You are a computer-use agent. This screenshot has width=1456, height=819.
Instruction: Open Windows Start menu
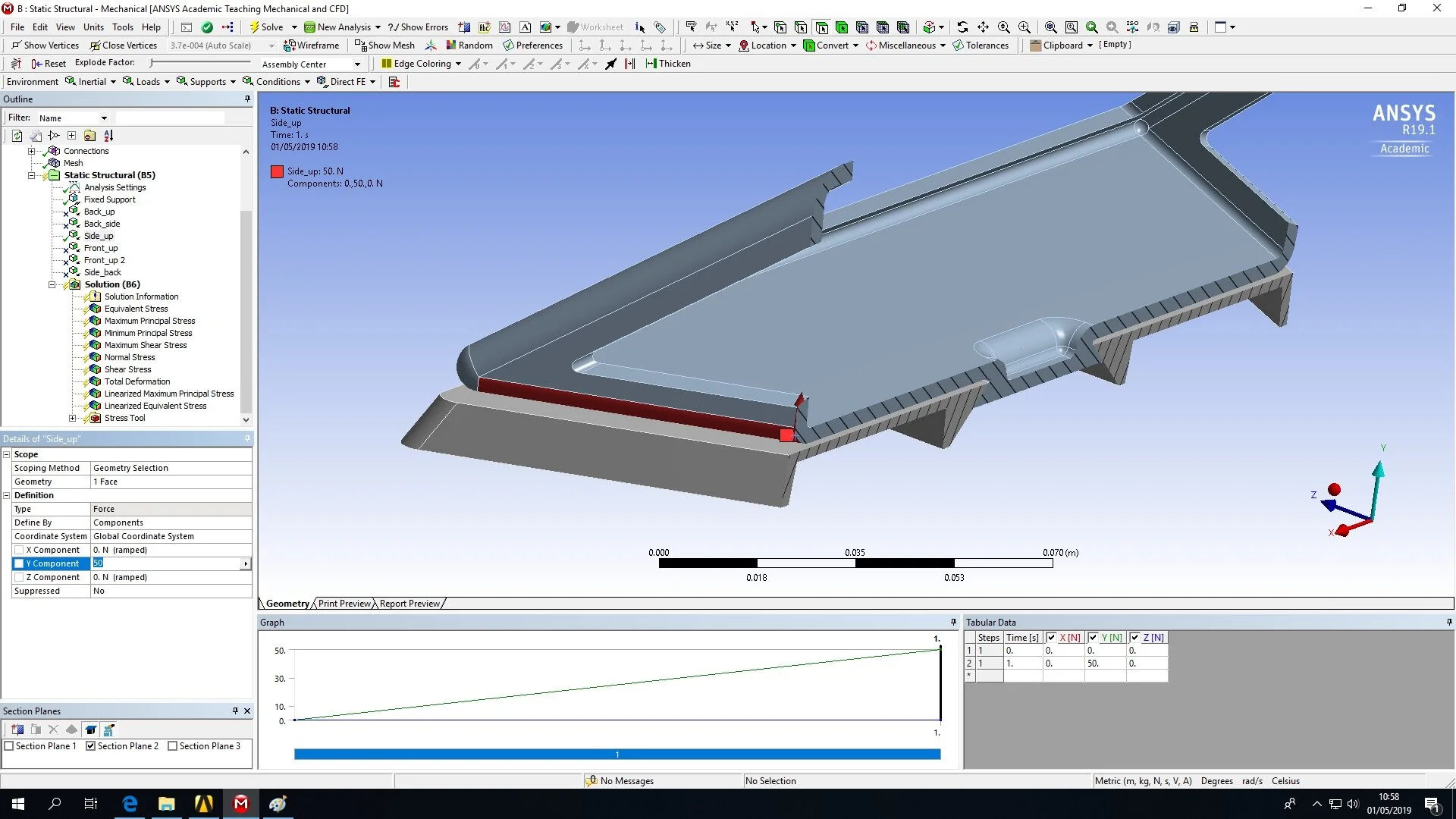coord(18,804)
